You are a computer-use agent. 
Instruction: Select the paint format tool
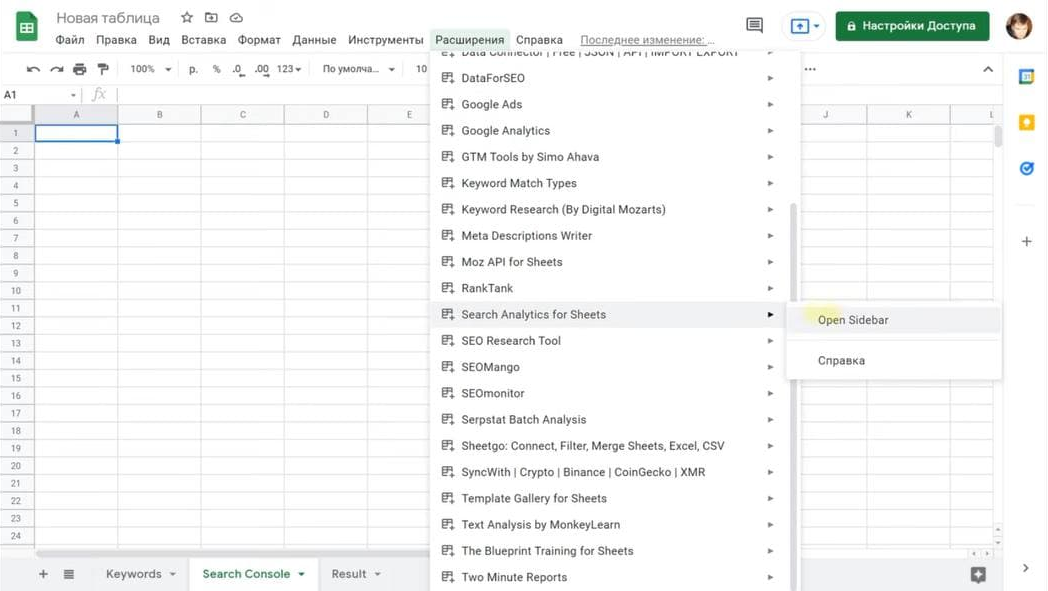click(x=102, y=69)
